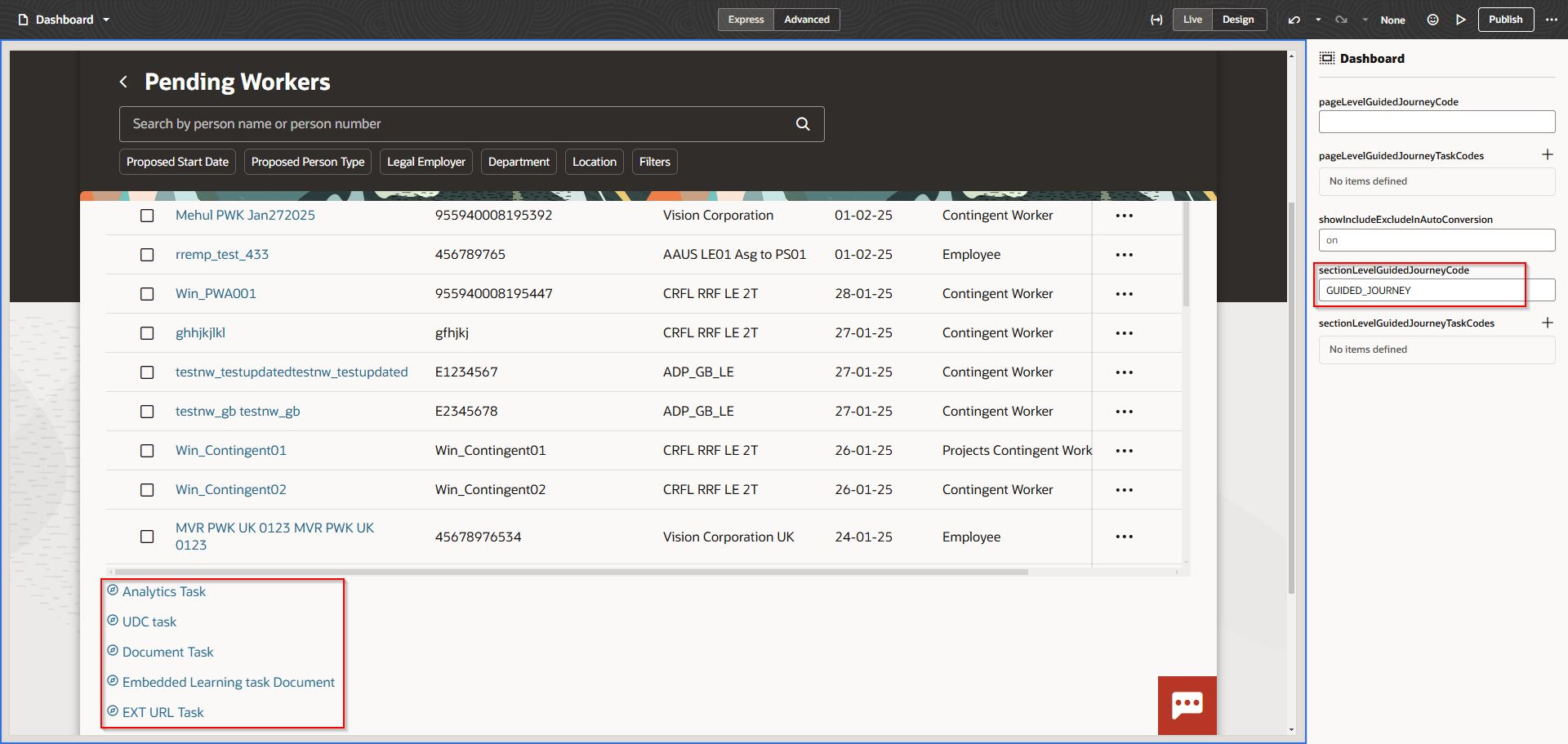Click the undo arrow in top toolbar

(1294, 20)
